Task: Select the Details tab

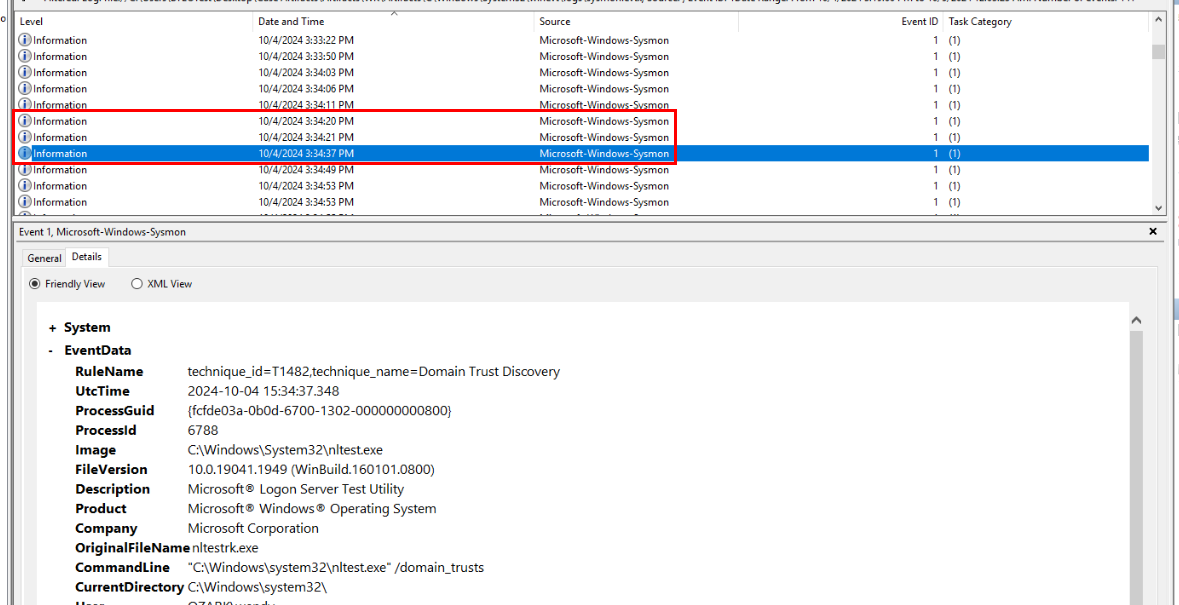Action: click(86, 257)
